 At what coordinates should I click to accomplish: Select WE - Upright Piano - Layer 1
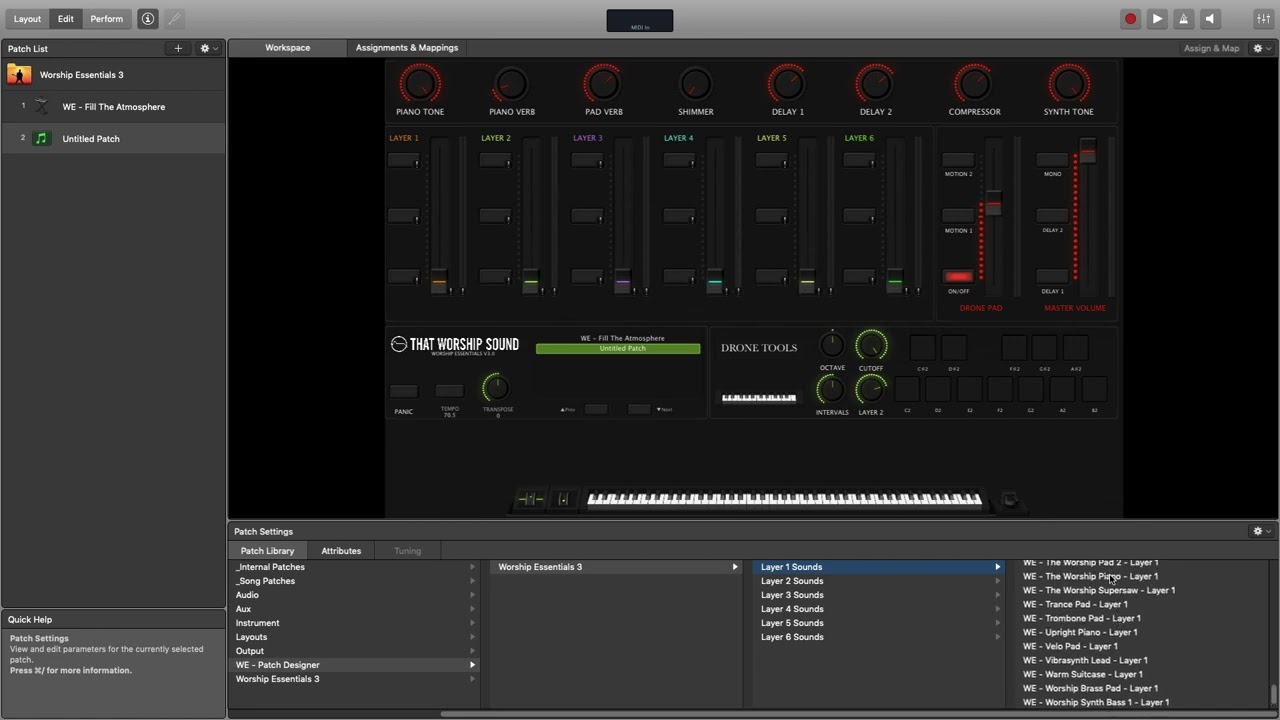(1080, 632)
